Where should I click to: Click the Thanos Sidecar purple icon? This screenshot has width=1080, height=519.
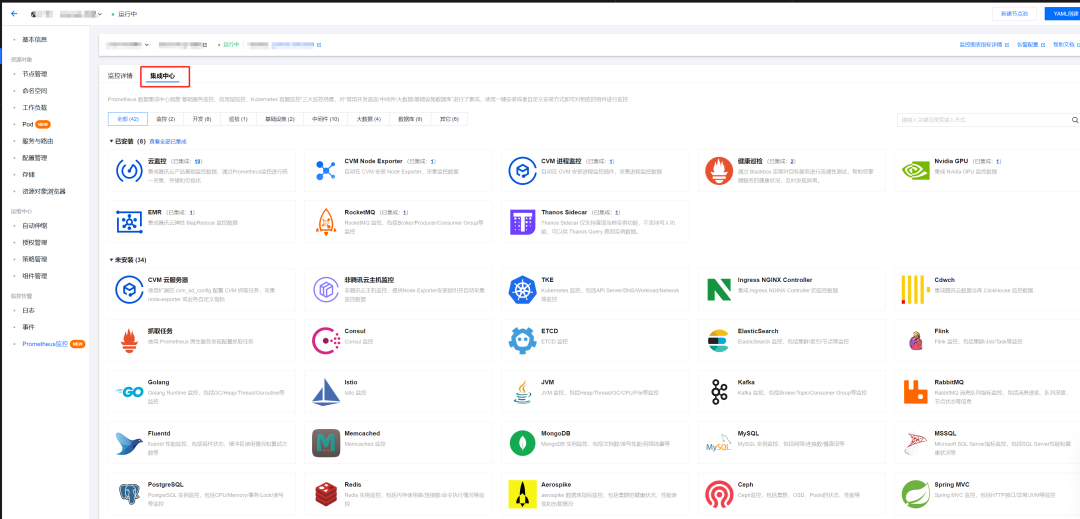click(523, 222)
